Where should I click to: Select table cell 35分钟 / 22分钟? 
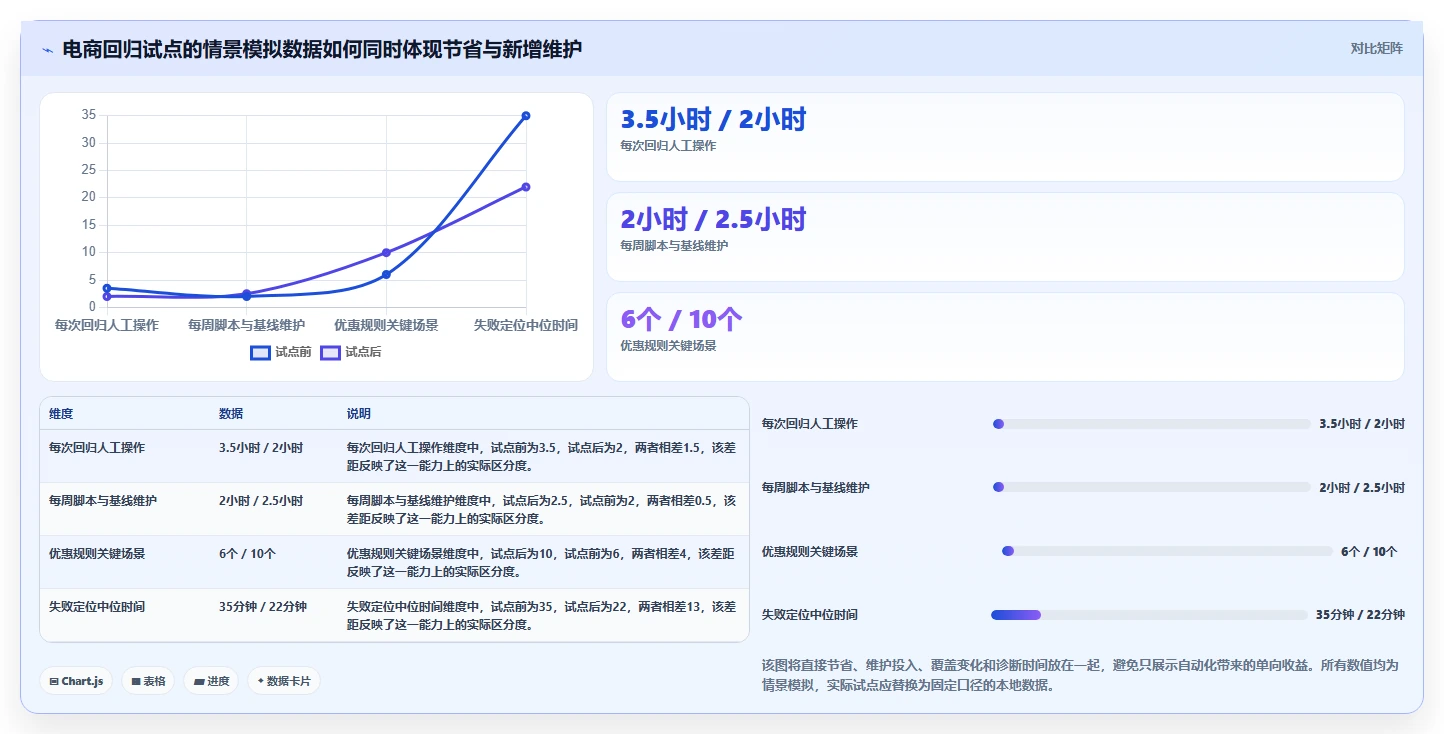(263, 607)
